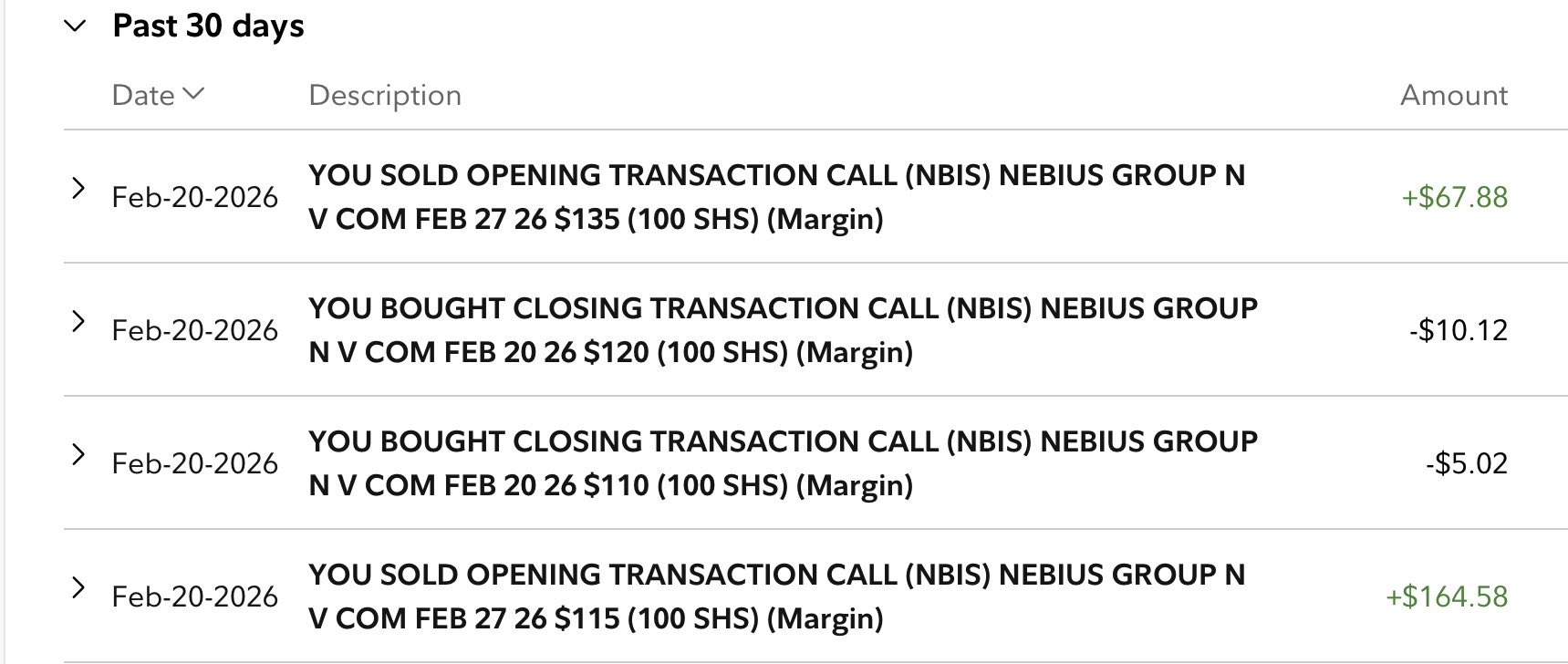Click the -$5.02 amount
Viewport: 1568px width, 664px height.
(1466, 463)
